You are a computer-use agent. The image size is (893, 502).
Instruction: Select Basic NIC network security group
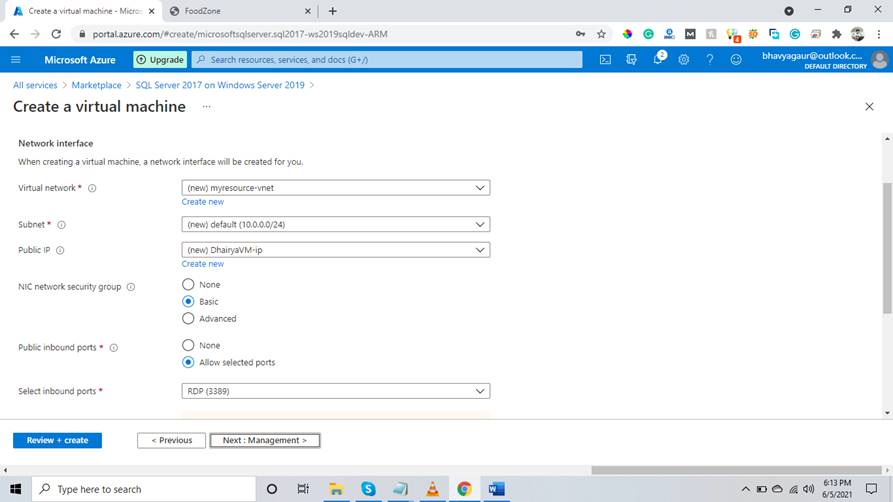click(x=188, y=301)
